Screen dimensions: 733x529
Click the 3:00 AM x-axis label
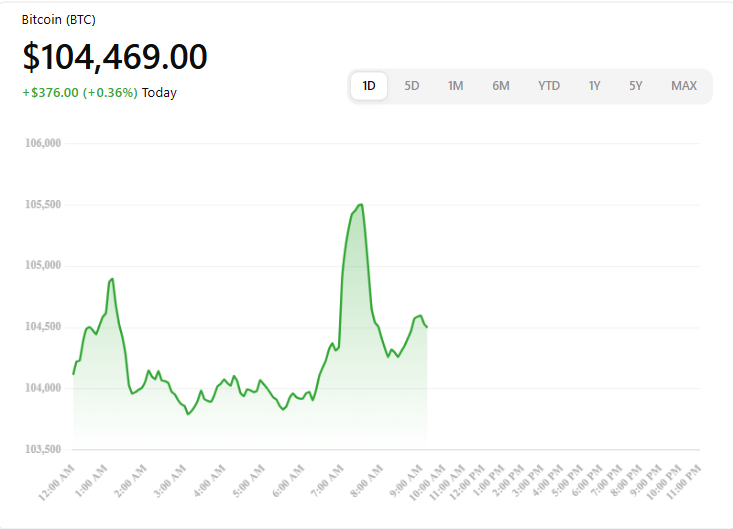pos(170,480)
